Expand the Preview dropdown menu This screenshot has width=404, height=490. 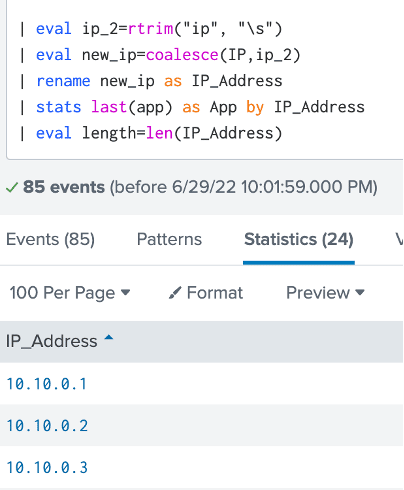(x=325, y=293)
